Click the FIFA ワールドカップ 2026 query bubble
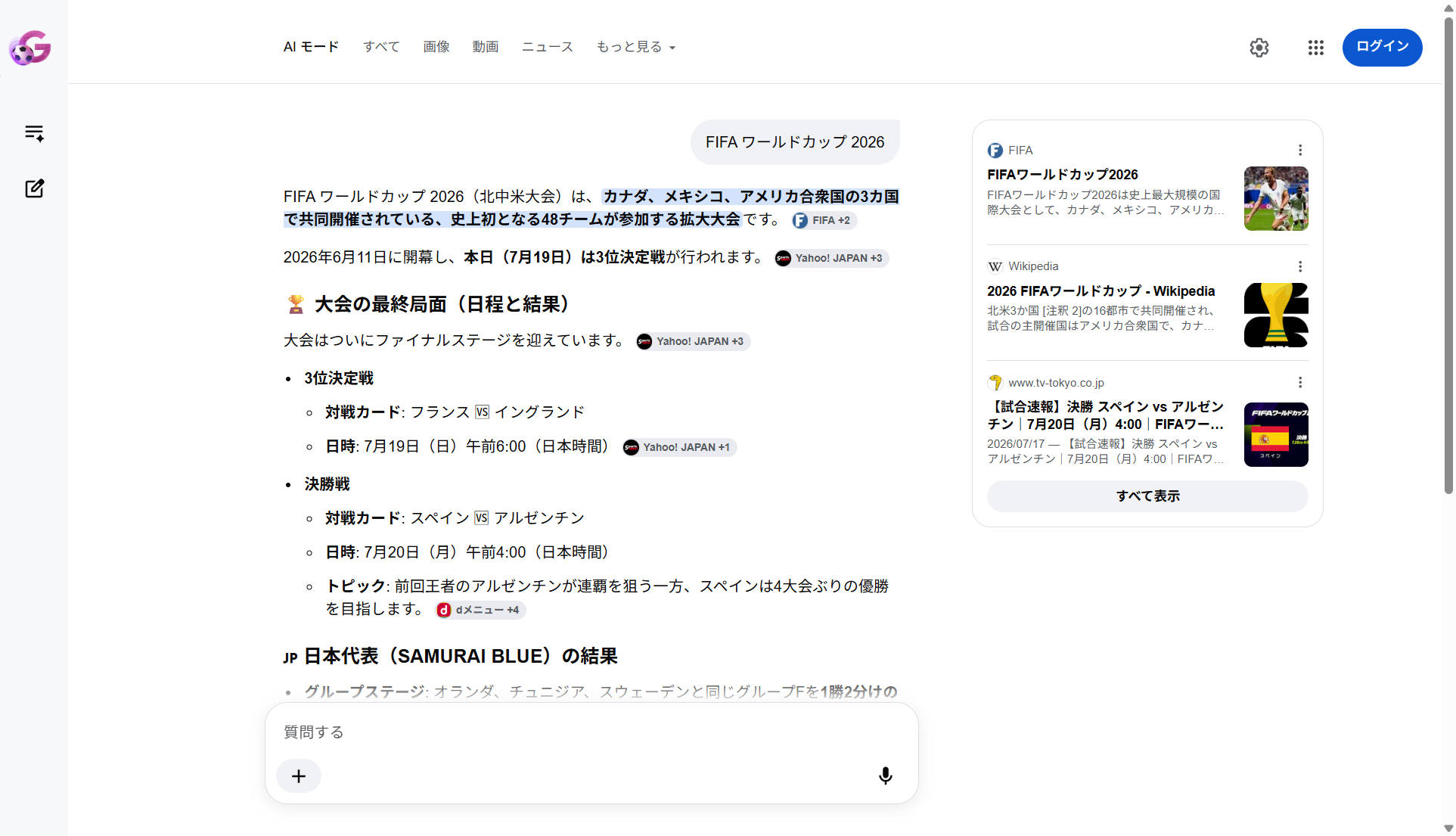The image size is (1456, 836). 795,142
